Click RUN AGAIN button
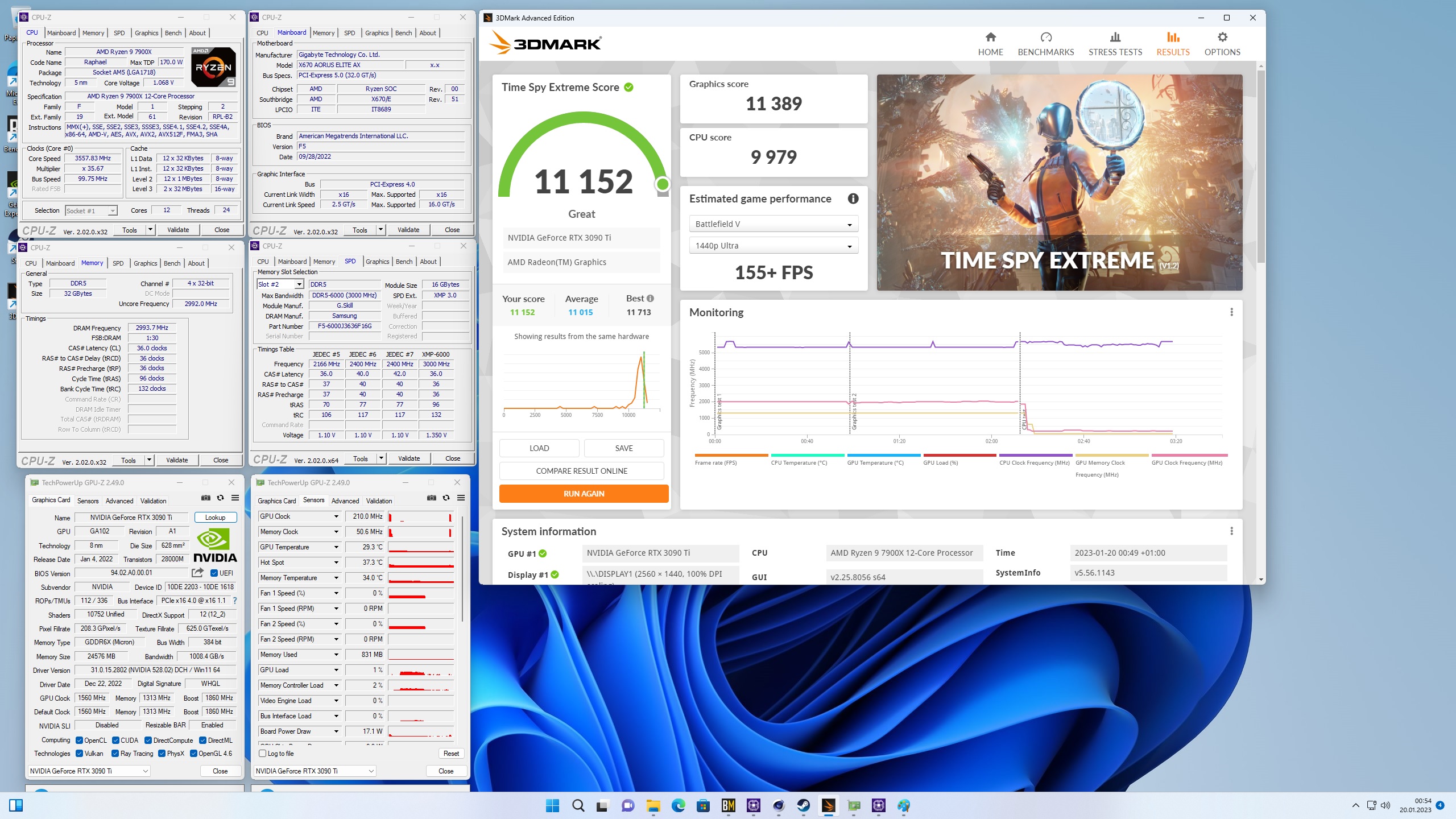This screenshot has height=819, width=1456. pyautogui.click(x=584, y=494)
